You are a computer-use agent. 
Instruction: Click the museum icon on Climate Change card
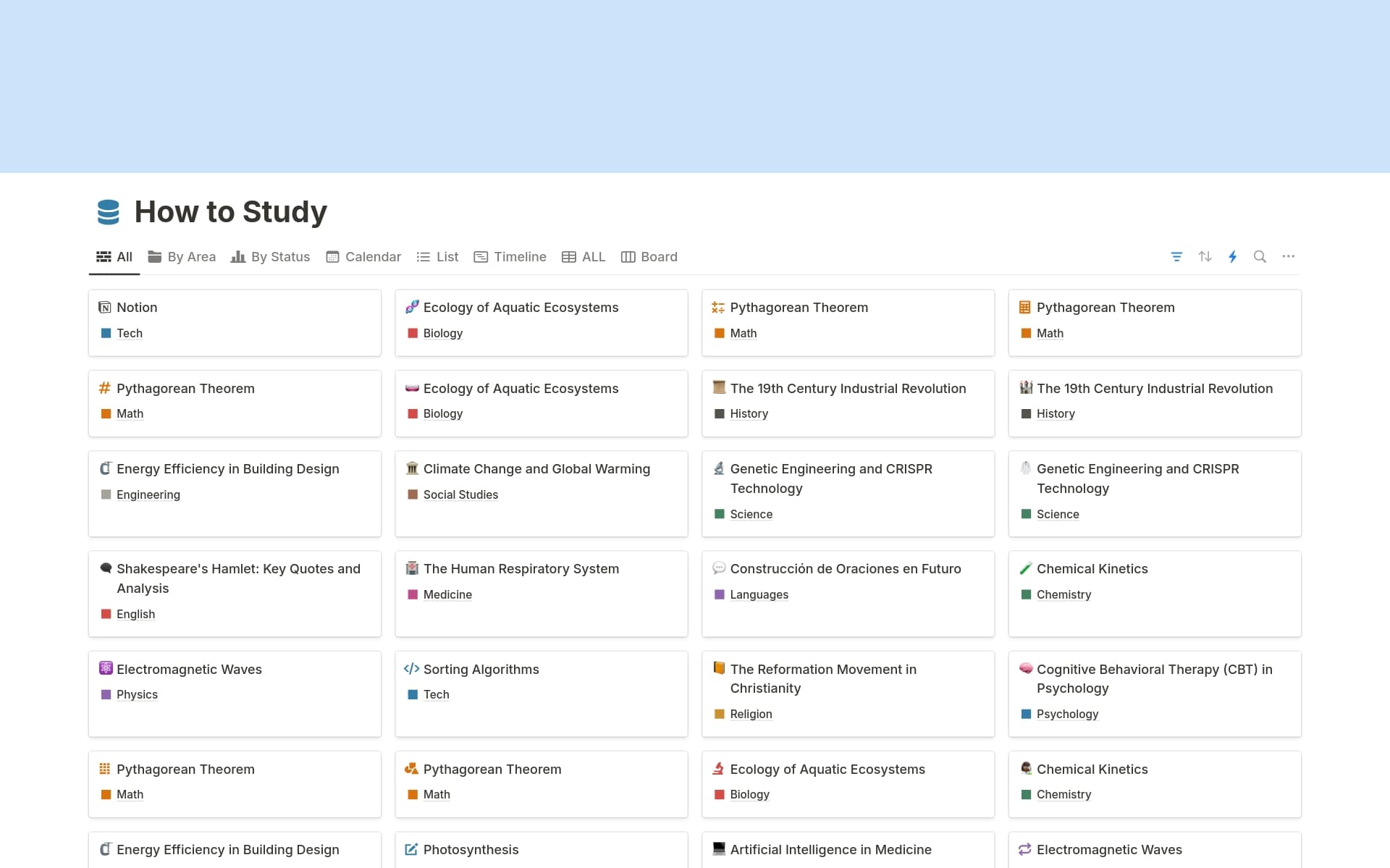coord(411,468)
